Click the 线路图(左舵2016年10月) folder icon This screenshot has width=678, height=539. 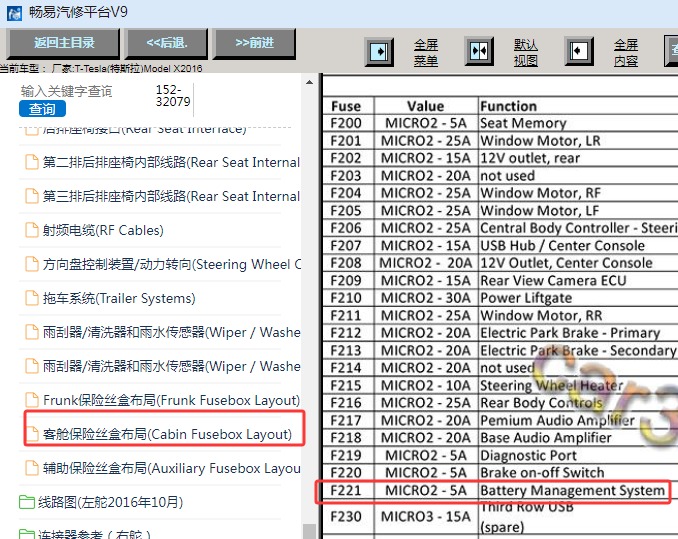click(x=27, y=502)
